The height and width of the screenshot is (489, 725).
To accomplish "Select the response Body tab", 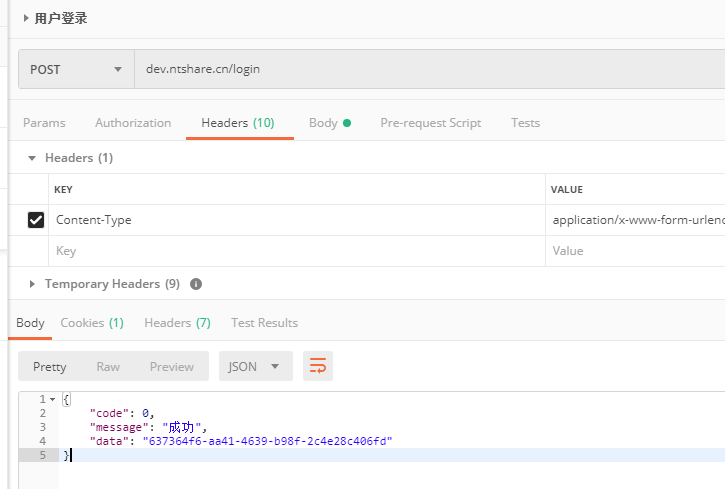I will [x=31, y=323].
